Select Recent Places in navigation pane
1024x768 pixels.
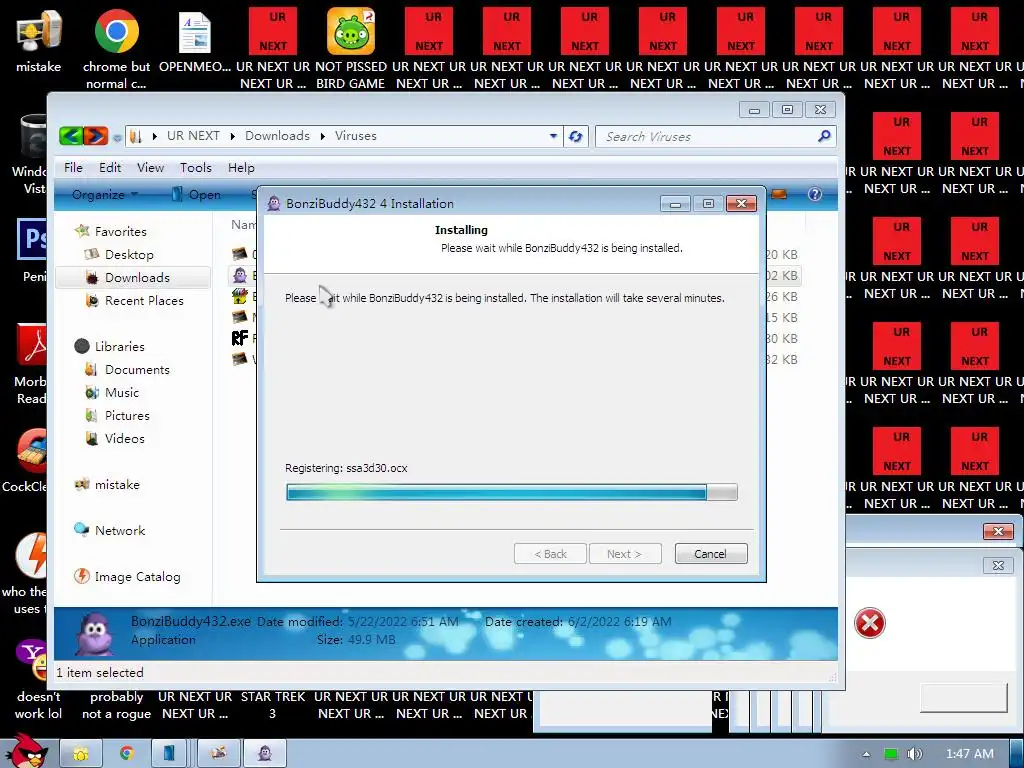[x=144, y=300]
